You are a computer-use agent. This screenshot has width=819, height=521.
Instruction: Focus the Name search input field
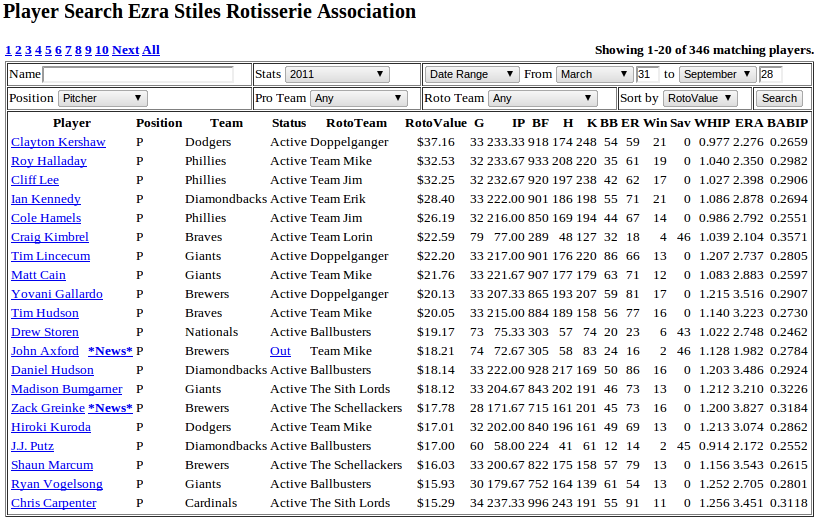pos(138,74)
